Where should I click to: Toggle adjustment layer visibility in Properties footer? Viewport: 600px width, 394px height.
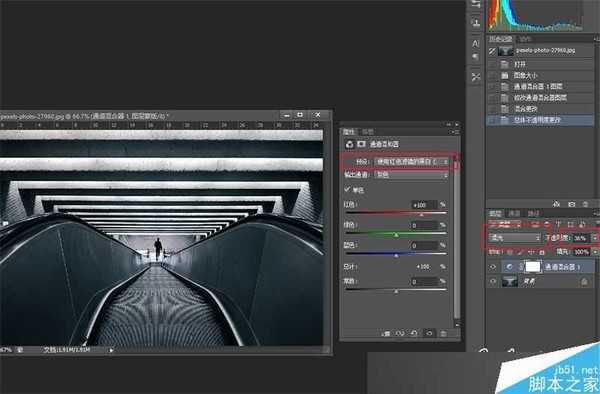pyautogui.click(x=429, y=334)
